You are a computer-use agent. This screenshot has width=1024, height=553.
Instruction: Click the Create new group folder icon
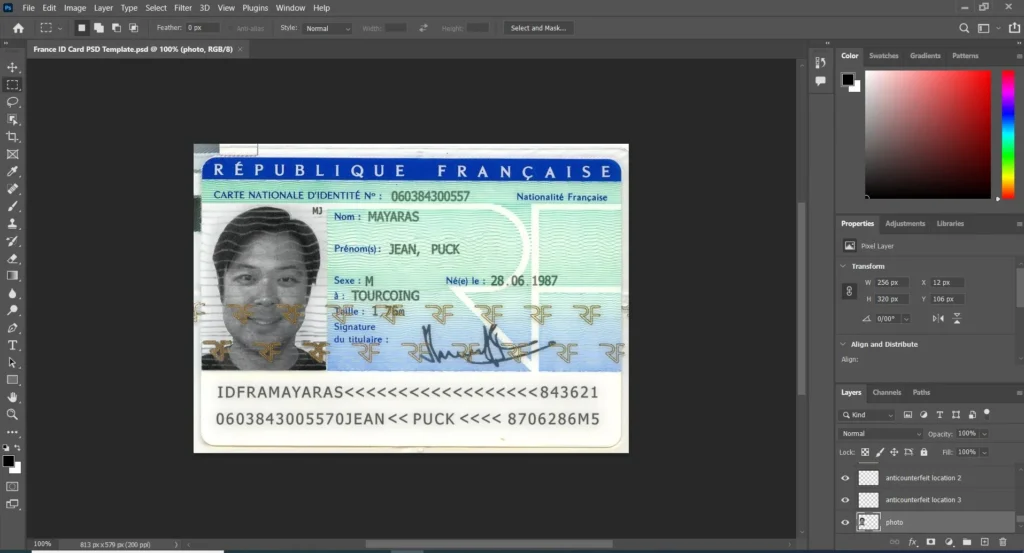coord(967,542)
